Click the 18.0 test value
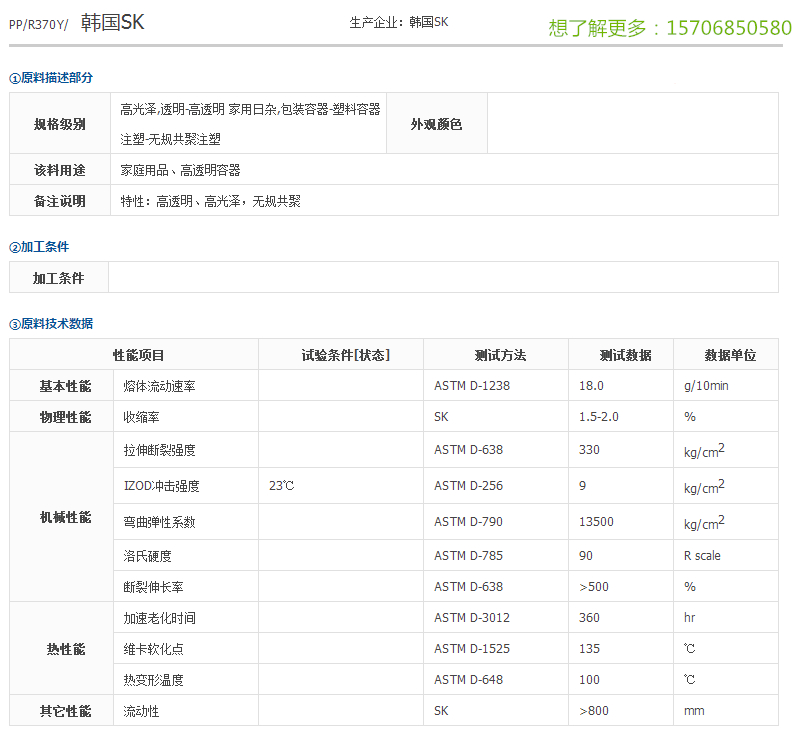Viewport: 796px width, 736px height. point(591,386)
